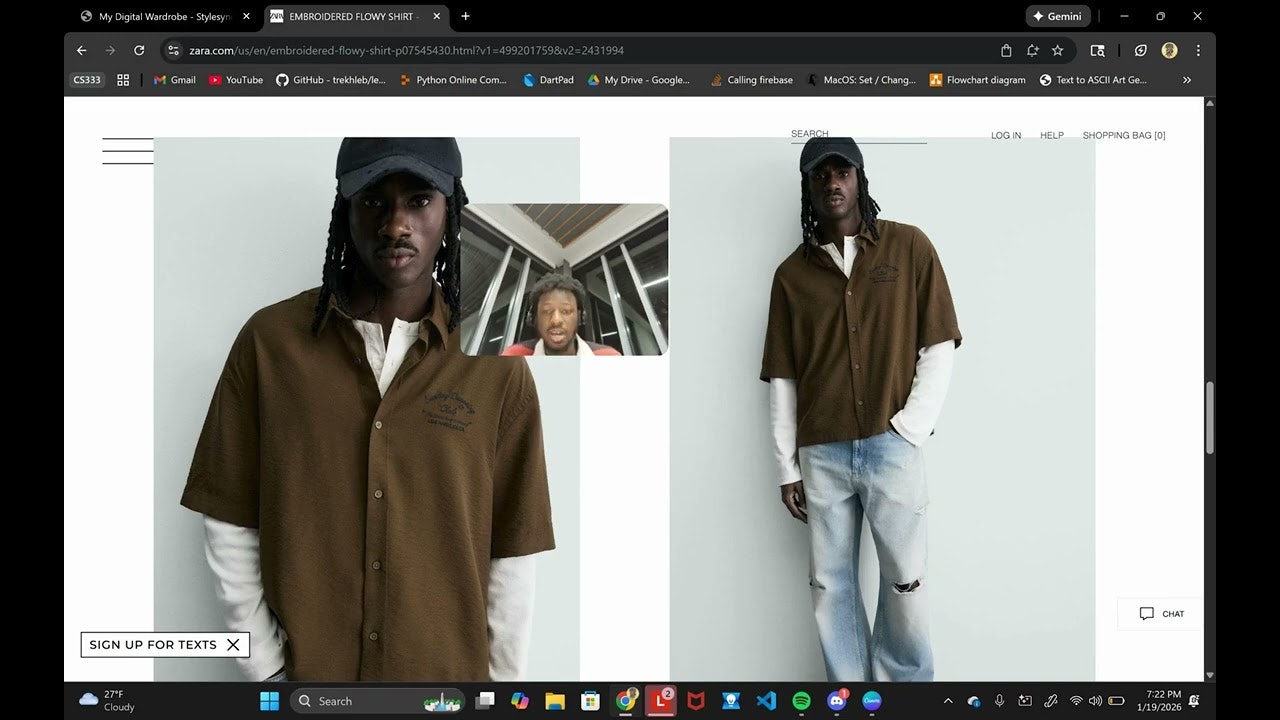Open shopping bag icon in address bar
Image resolution: width=1280 pixels, height=720 pixels.
[x=1005, y=49]
